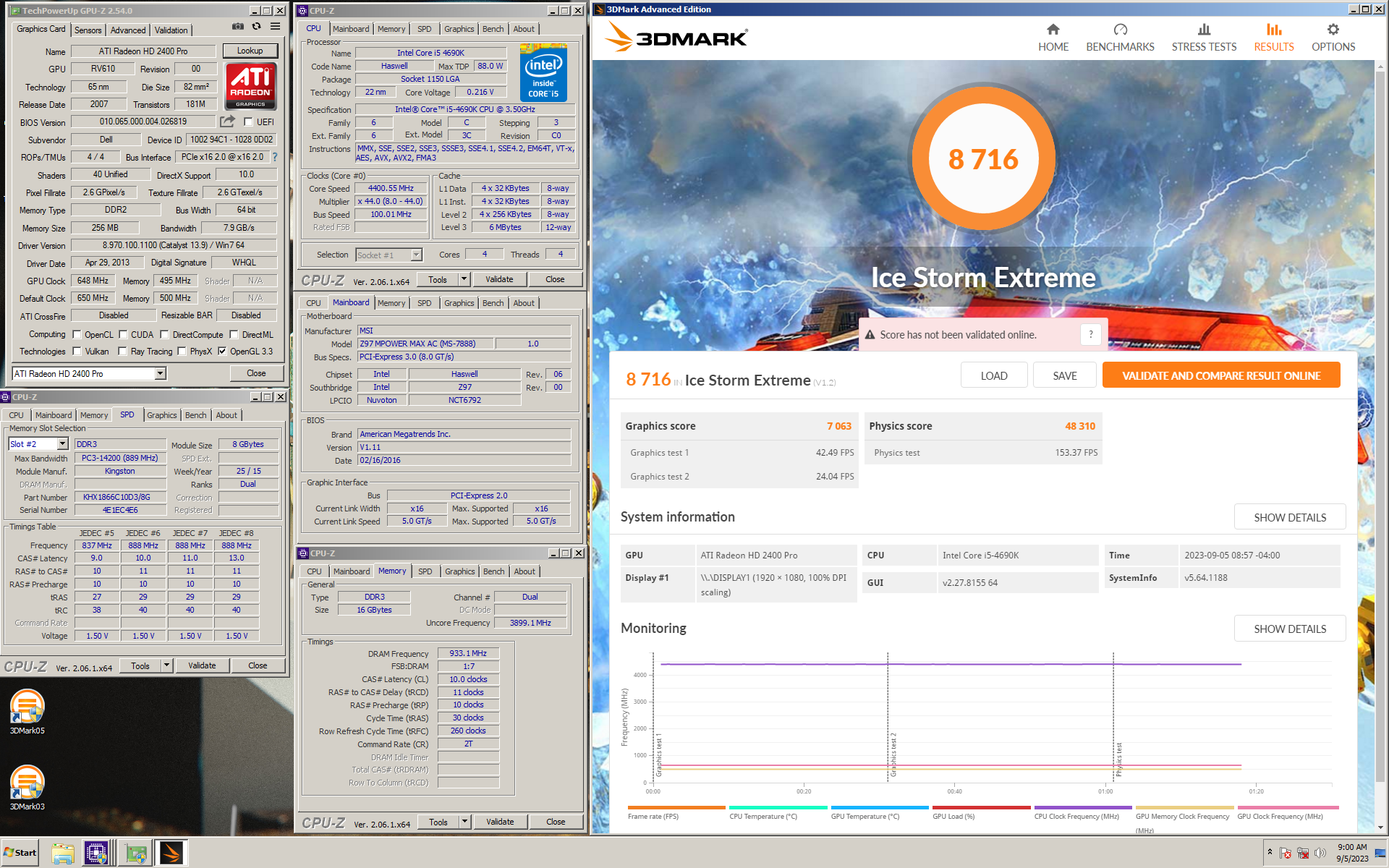Viewport: 1389px width, 868px height.
Task: Open RESULTS in 3DMark
Action: click(x=1274, y=38)
